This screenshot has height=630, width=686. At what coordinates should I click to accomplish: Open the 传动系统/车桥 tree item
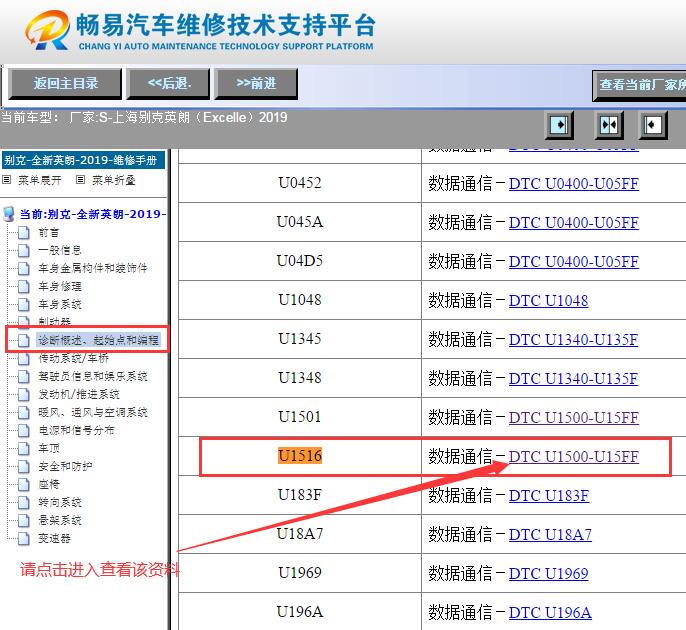[x=73, y=358]
